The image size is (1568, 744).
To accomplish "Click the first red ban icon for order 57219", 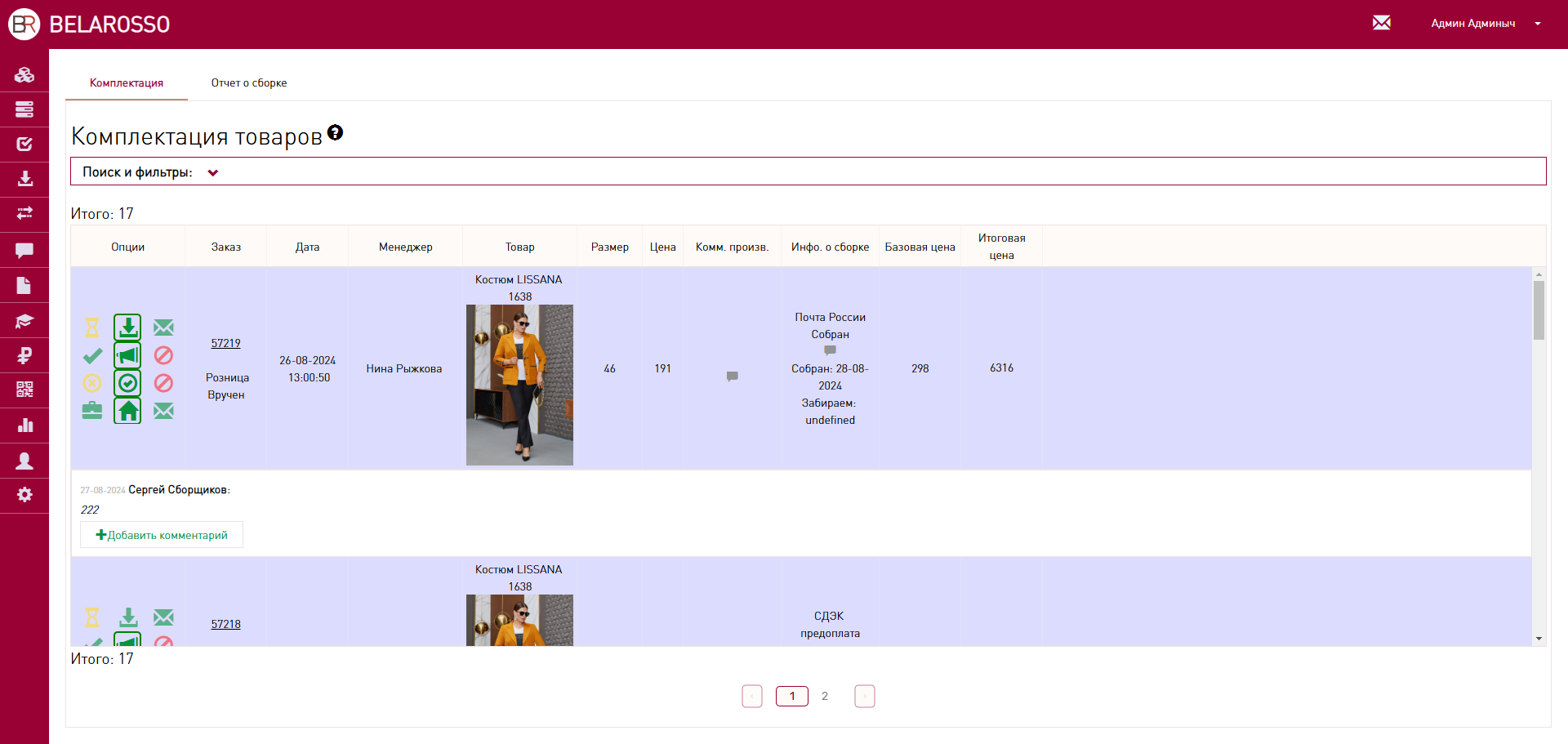I will pos(163,355).
